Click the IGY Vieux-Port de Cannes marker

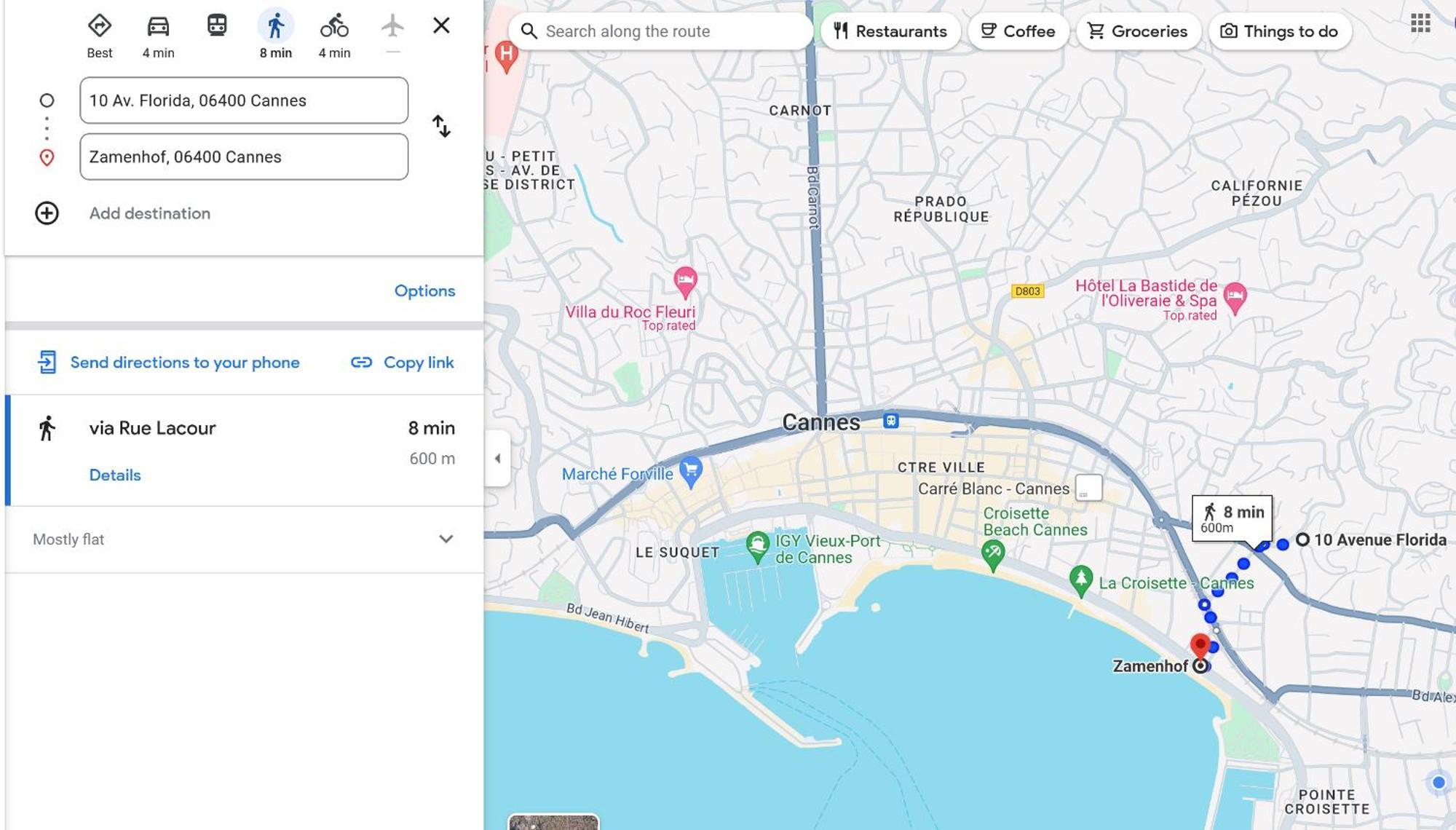758,548
